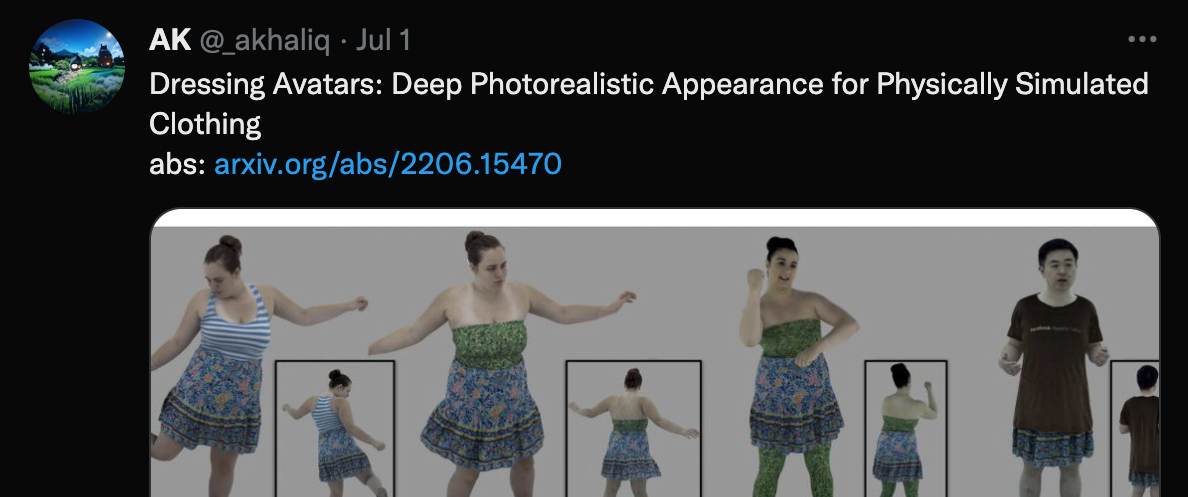Open the @_akhaliq handle profile

tap(264, 40)
